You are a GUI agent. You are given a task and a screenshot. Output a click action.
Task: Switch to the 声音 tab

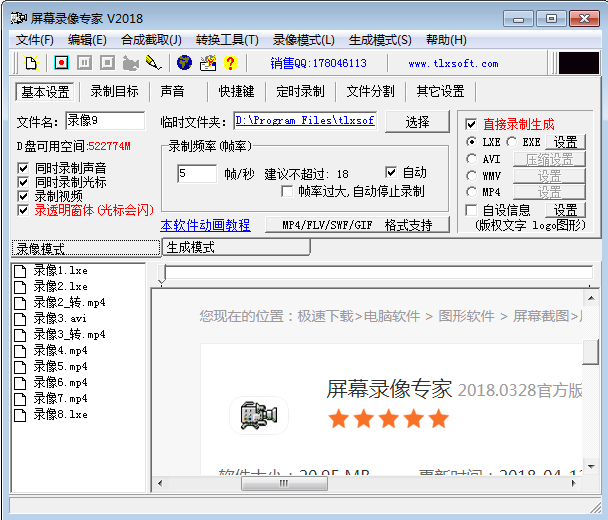[x=173, y=92]
